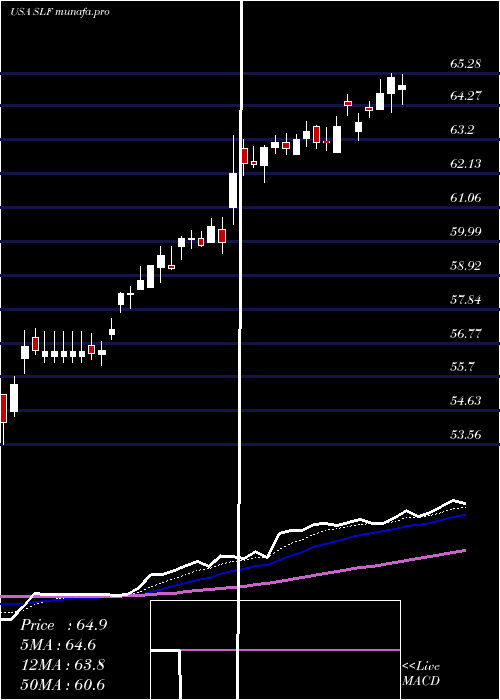Click the '12MA : 63.8' readout
This screenshot has height=700, width=500.
coord(63,665)
